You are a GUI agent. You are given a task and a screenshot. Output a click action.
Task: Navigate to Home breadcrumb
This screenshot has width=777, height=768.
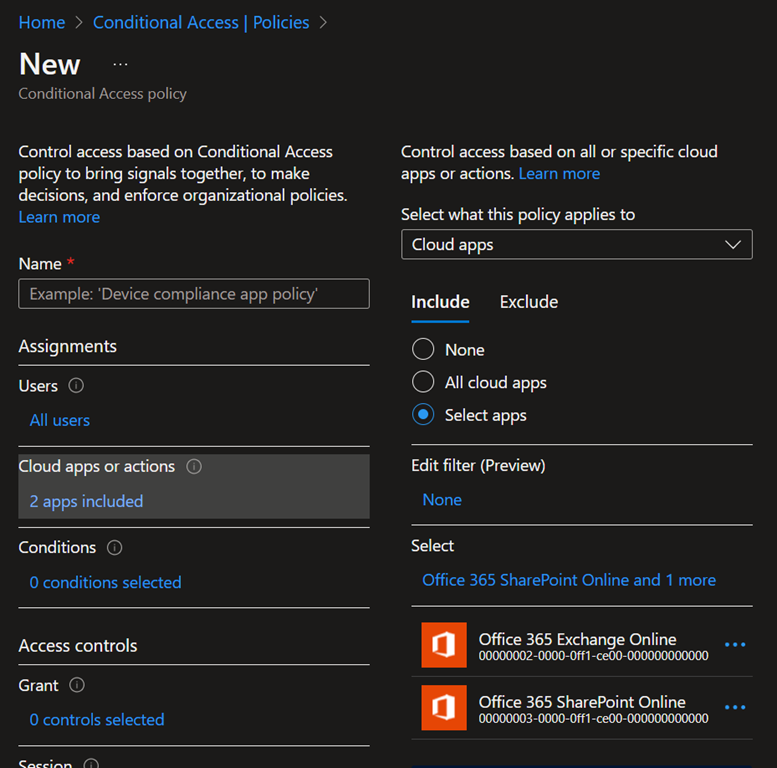(42, 22)
